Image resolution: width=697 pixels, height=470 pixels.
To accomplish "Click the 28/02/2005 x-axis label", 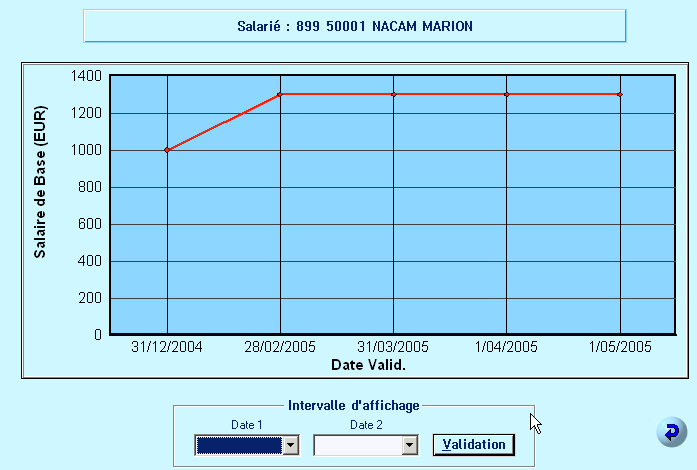I will click(280, 347).
